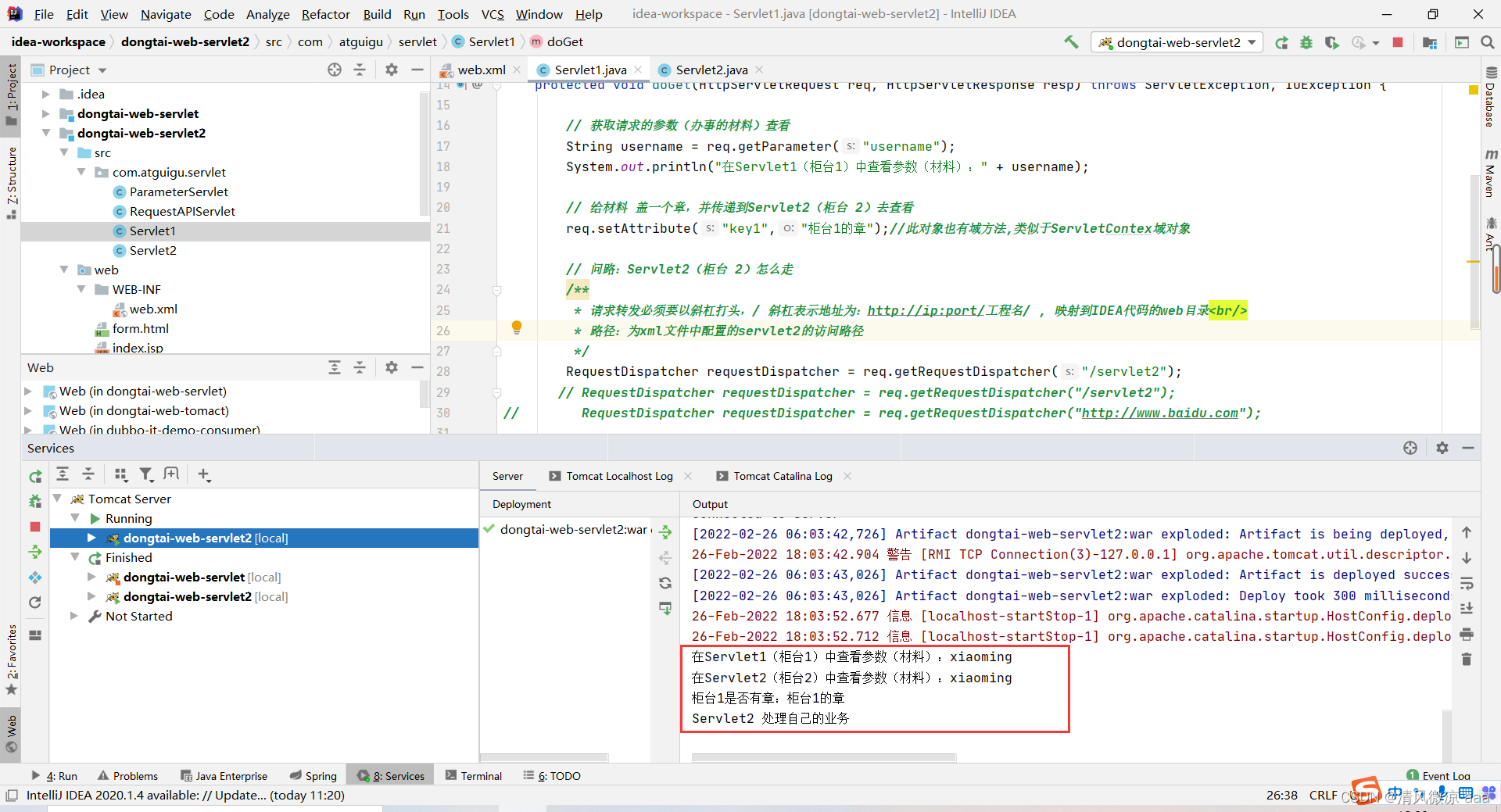Click the Debug bug icon in top toolbar
The width and height of the screenshot is (1501, 812).
click(x=1306, y=42)
